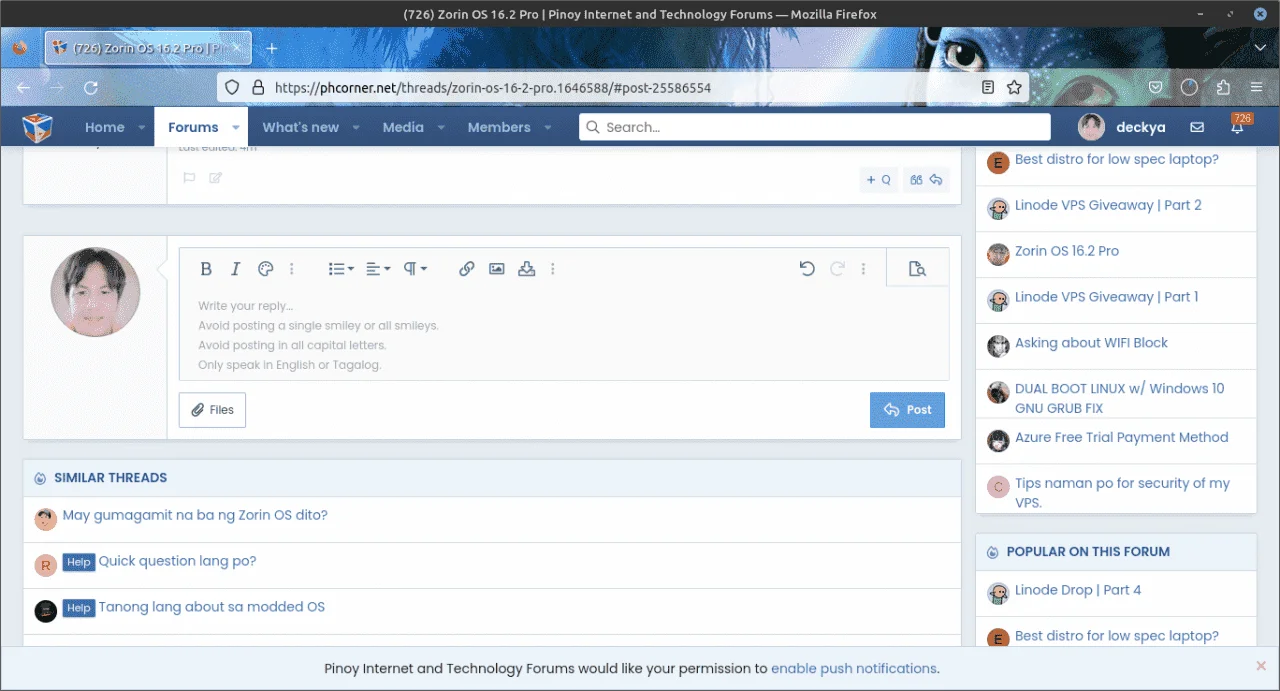The height and width of the screenshot is (691, 1280).
Task: Click the Files attachment button
Action: point(212,410)
